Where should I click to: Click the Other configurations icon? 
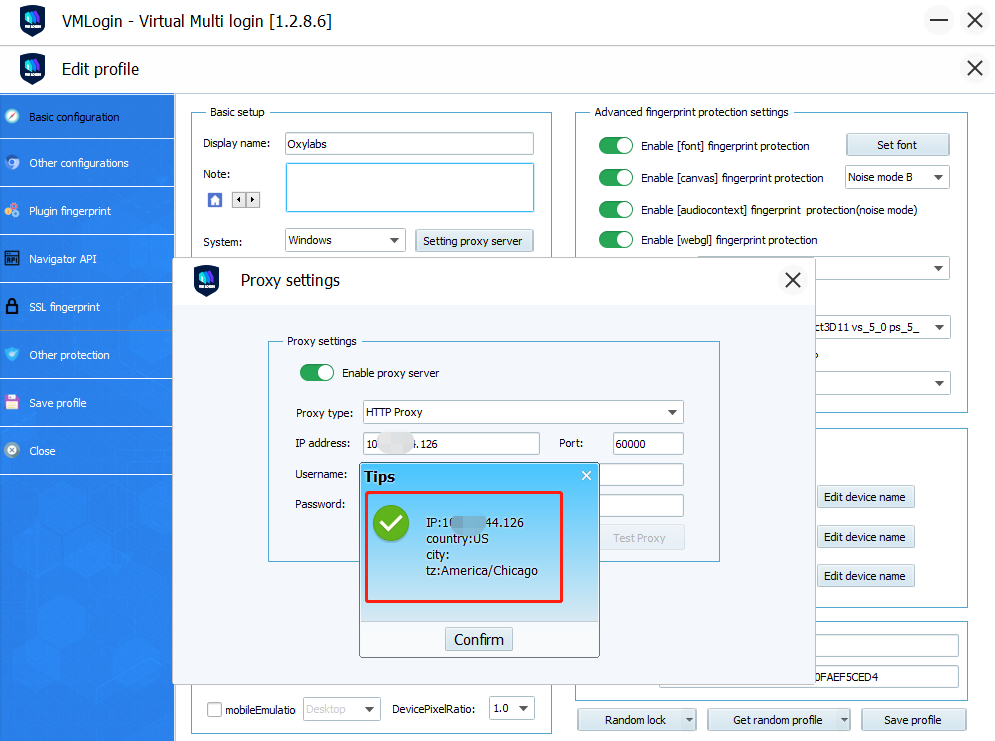12,162
